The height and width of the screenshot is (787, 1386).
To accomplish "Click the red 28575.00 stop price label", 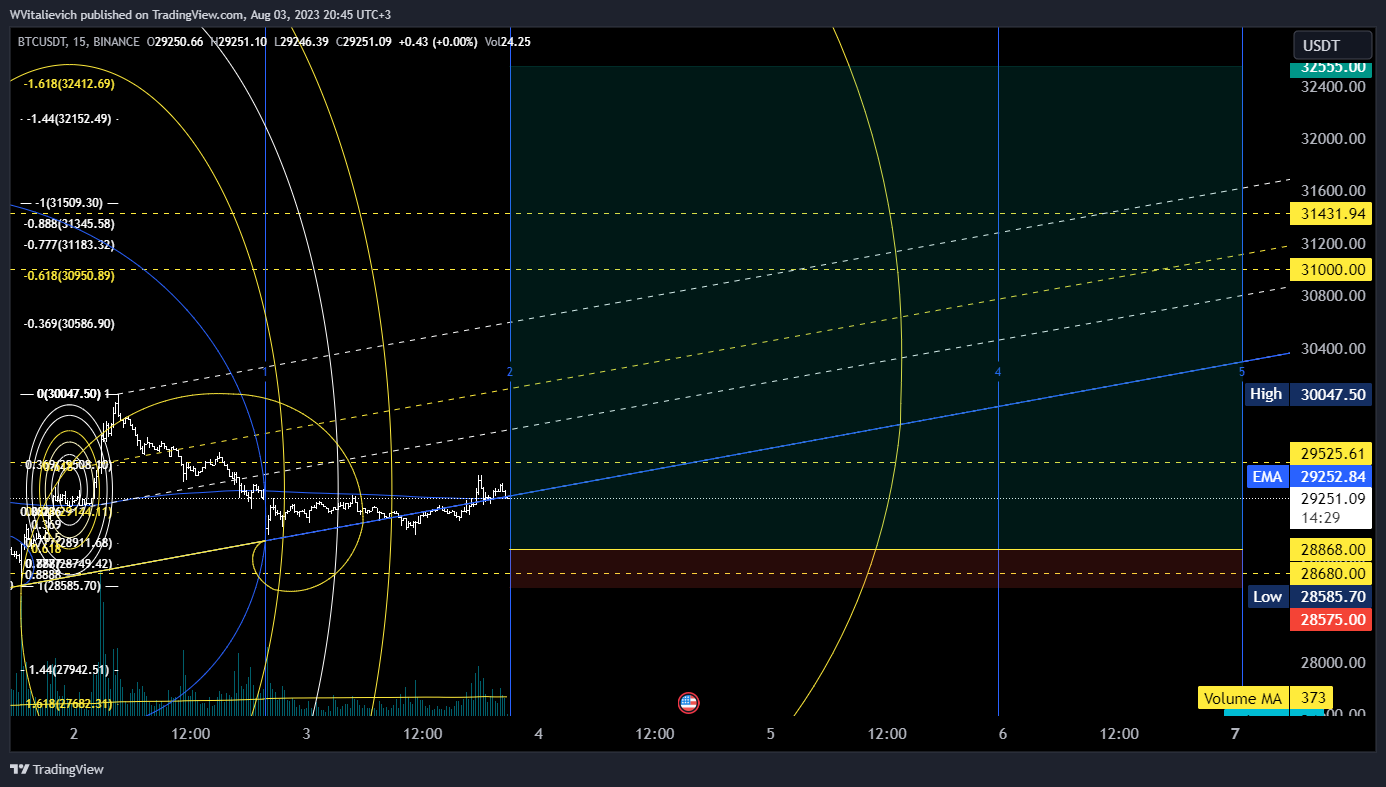I will (1330, 620).
